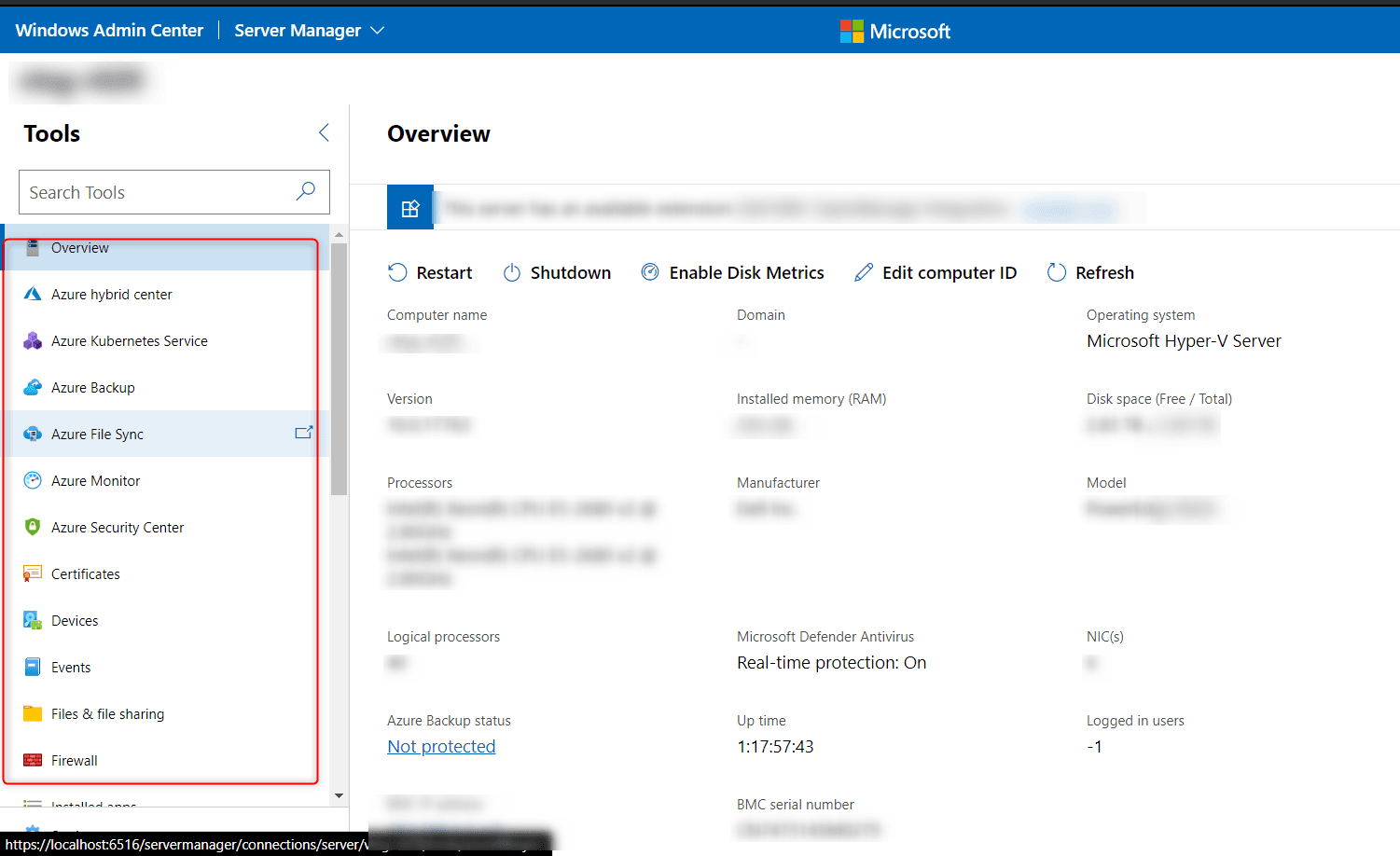Refresh the overview
The height and width of the screenshot is (856, 1400).
click(x=1090, y=272)
